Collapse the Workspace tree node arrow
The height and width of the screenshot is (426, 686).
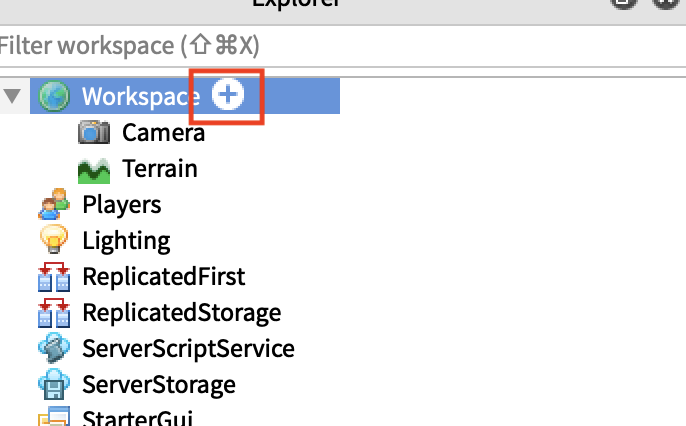12,96
